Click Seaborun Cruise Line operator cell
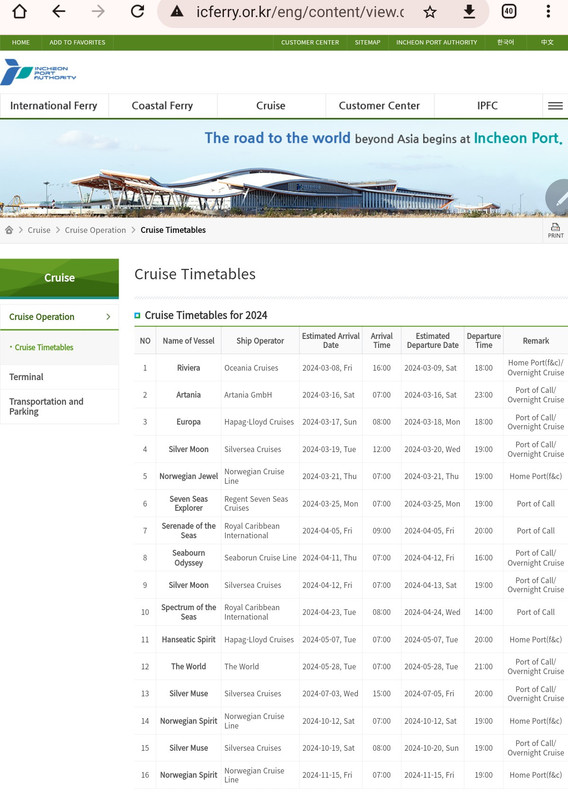This screenshot has height=800, width=568. pyautogui.click(x=260, y=558)
